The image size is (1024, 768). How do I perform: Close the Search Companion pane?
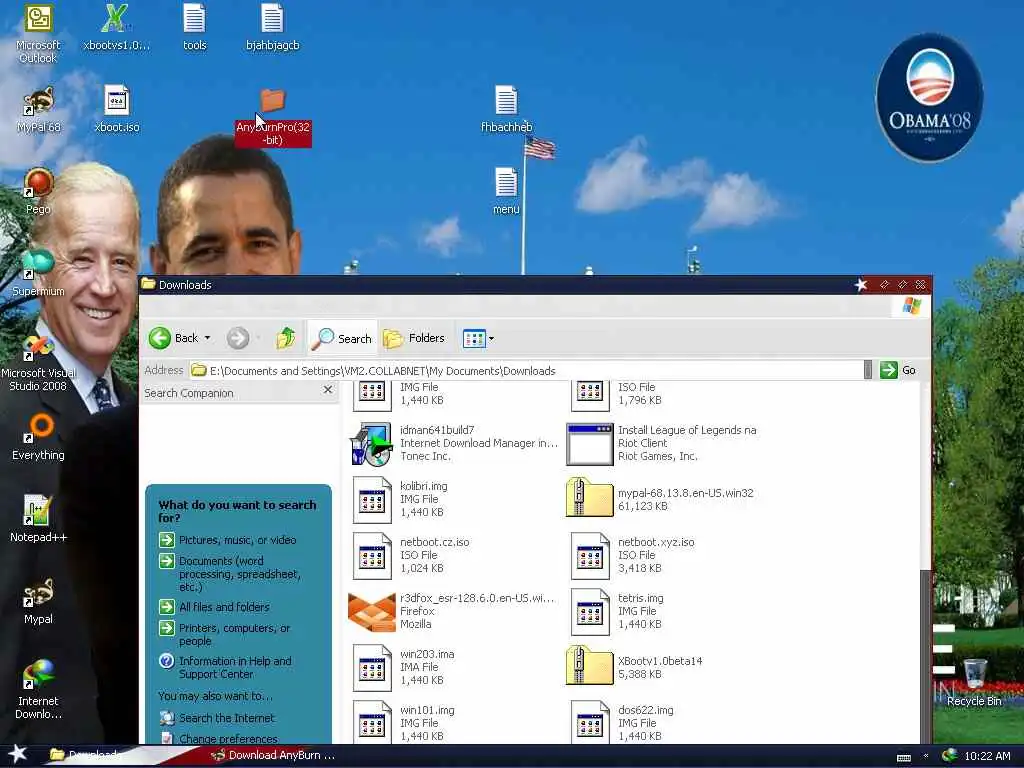click(x=328, y=390)
